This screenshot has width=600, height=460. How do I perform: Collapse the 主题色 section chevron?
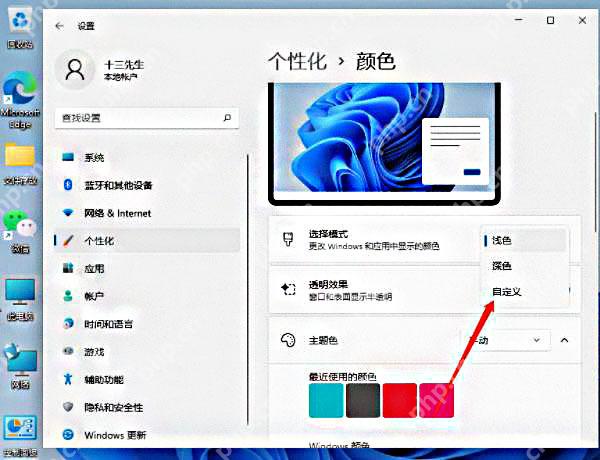(564, 340)
